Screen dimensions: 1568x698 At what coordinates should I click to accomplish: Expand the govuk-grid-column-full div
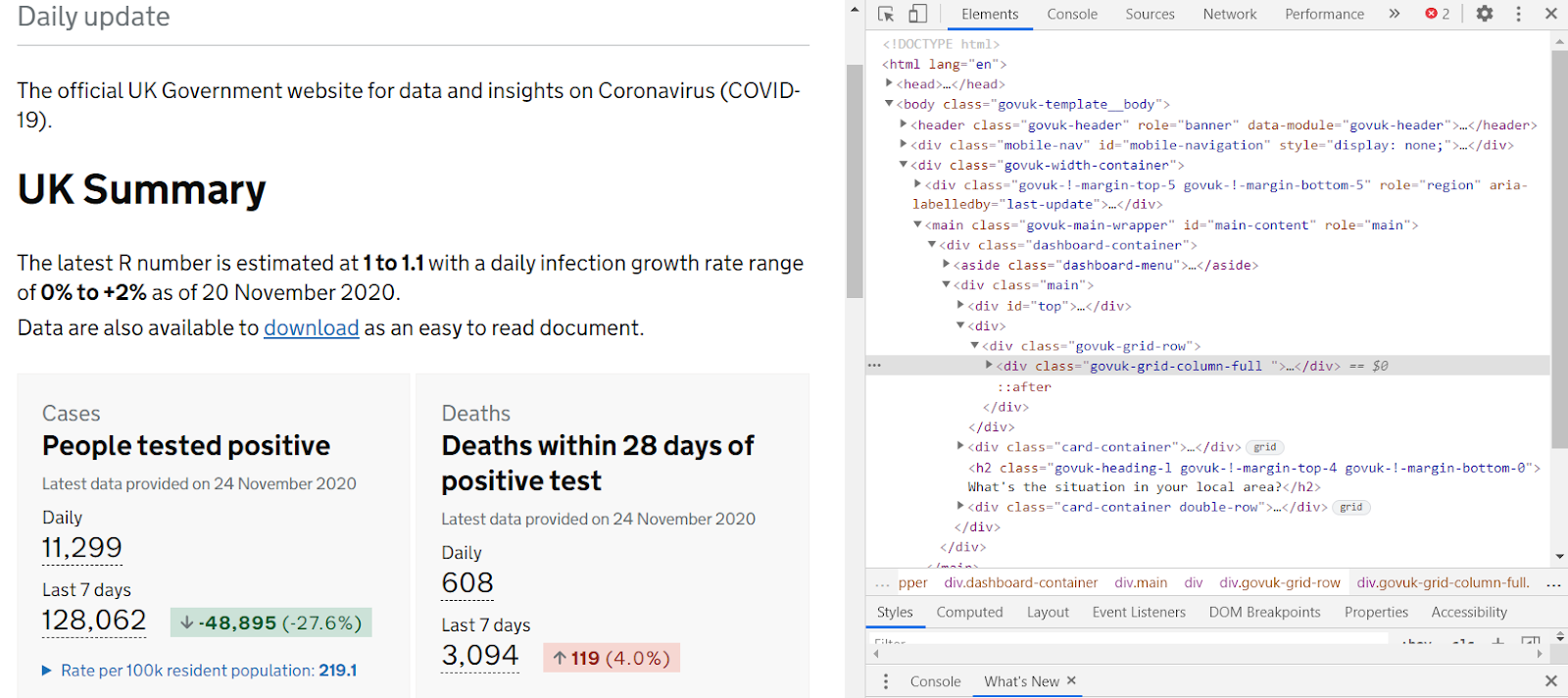(990, 365)
